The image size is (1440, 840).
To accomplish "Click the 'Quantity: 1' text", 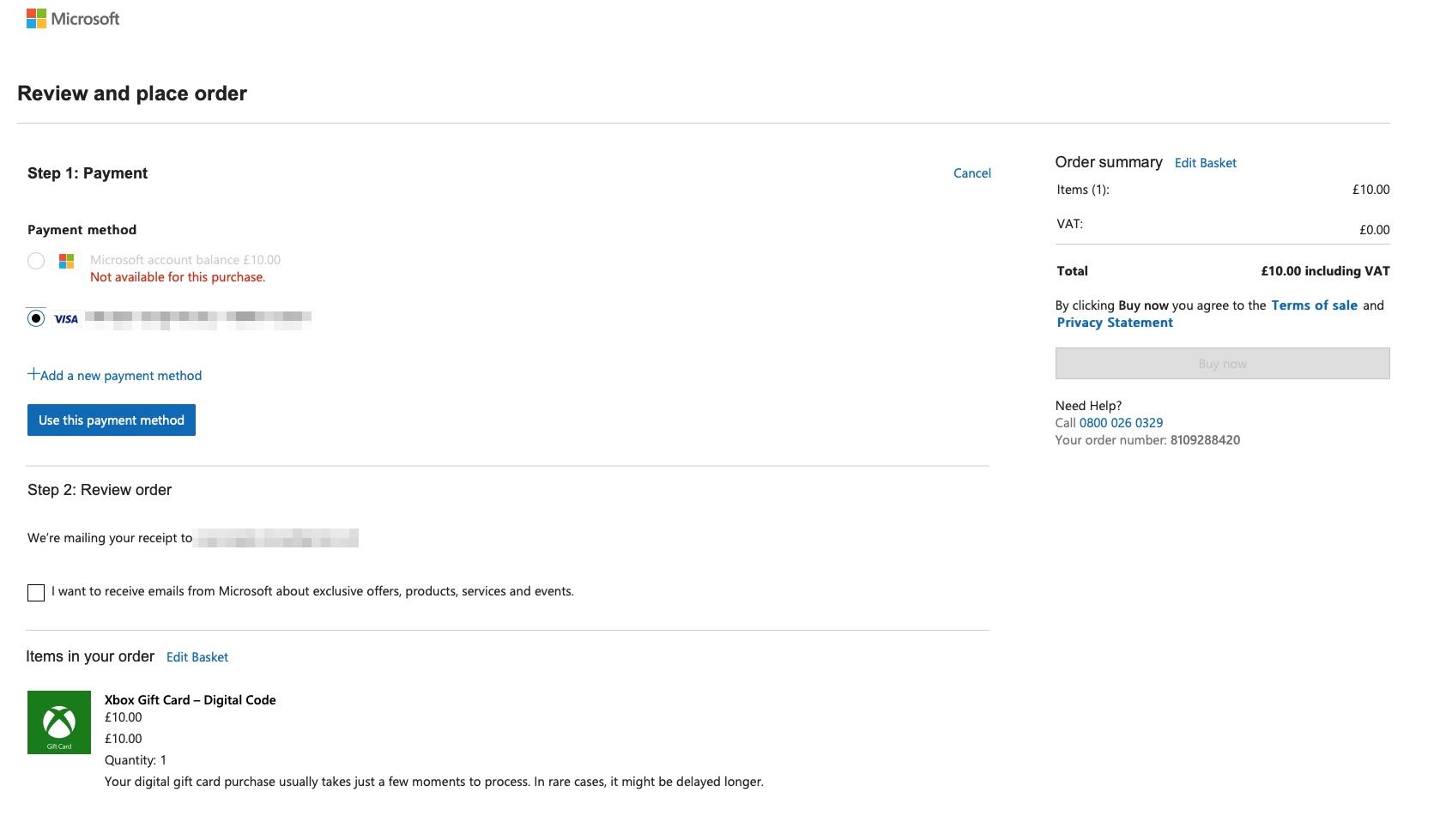I will (136, 760).
